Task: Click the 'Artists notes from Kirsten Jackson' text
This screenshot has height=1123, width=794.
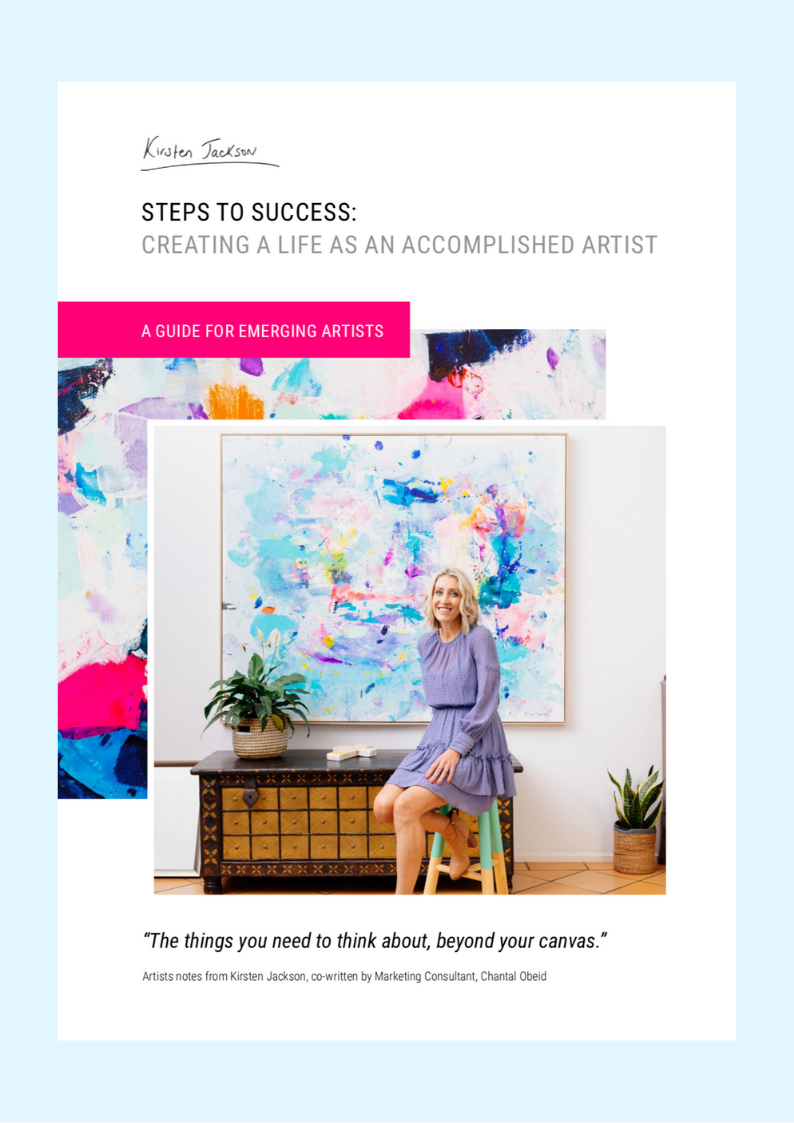Action: click(x=225, y=976)
